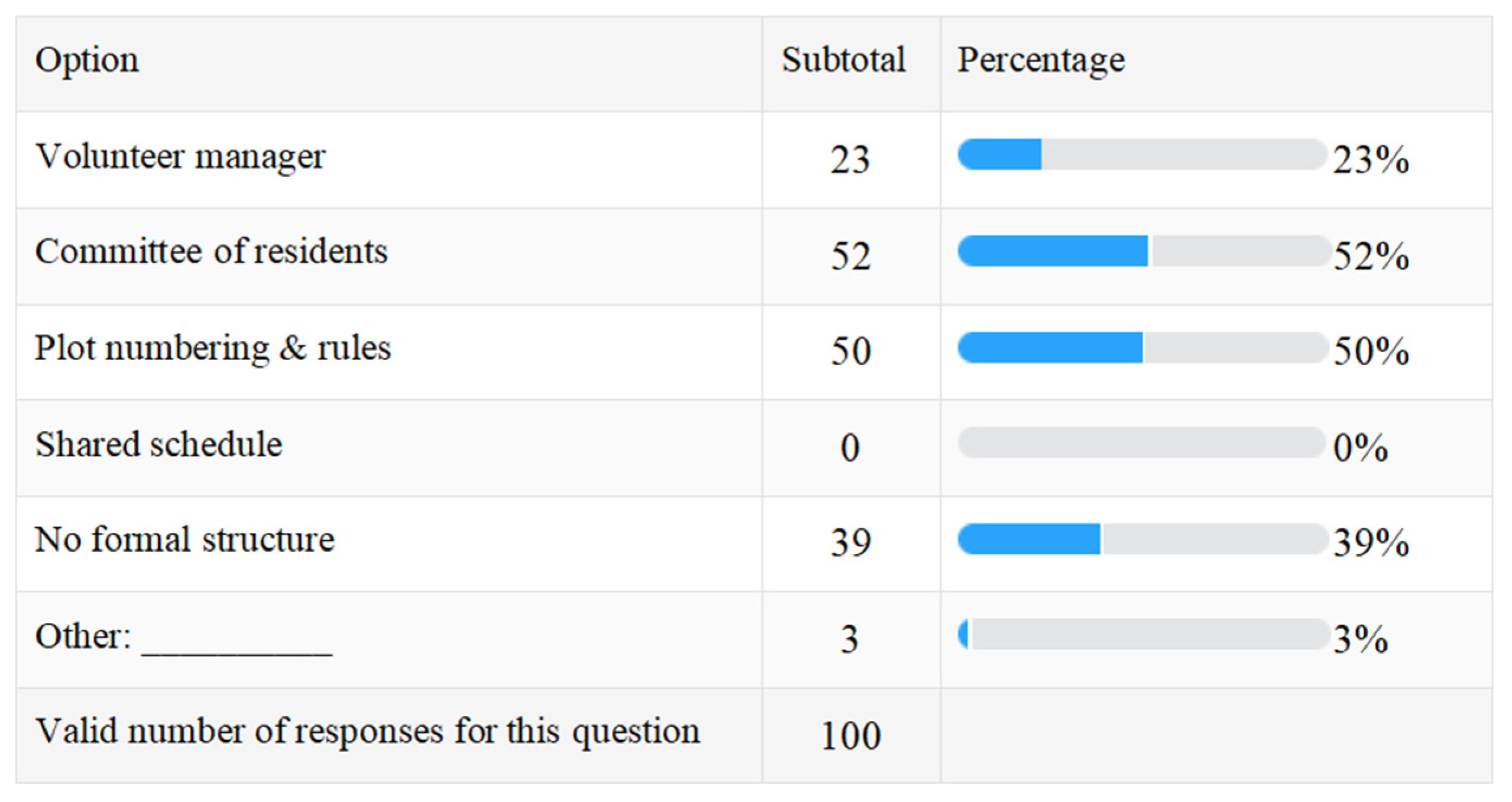Select the Volunteer manager option label
Screen dimensions: 1512x802
pyautogui.click(x=180, y=157)
